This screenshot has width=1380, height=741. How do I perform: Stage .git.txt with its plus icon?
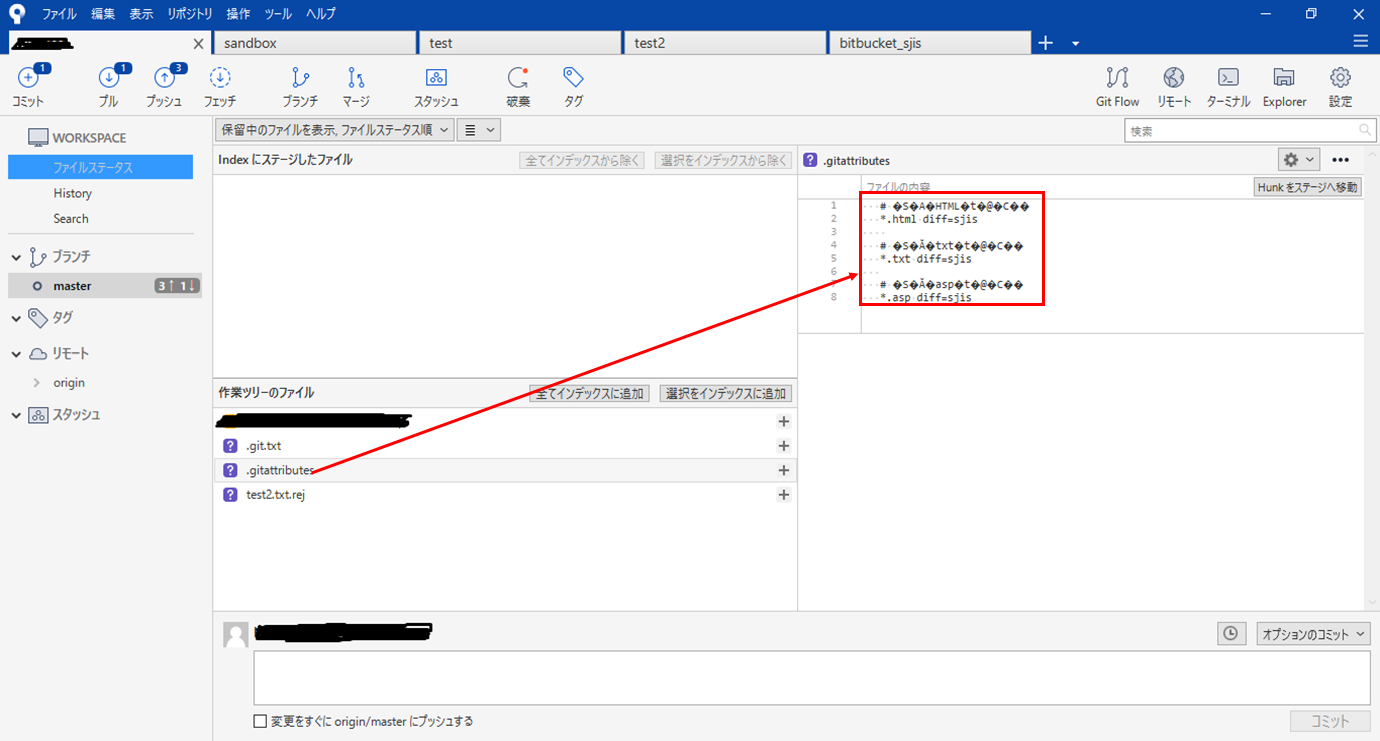click(784, 446)
